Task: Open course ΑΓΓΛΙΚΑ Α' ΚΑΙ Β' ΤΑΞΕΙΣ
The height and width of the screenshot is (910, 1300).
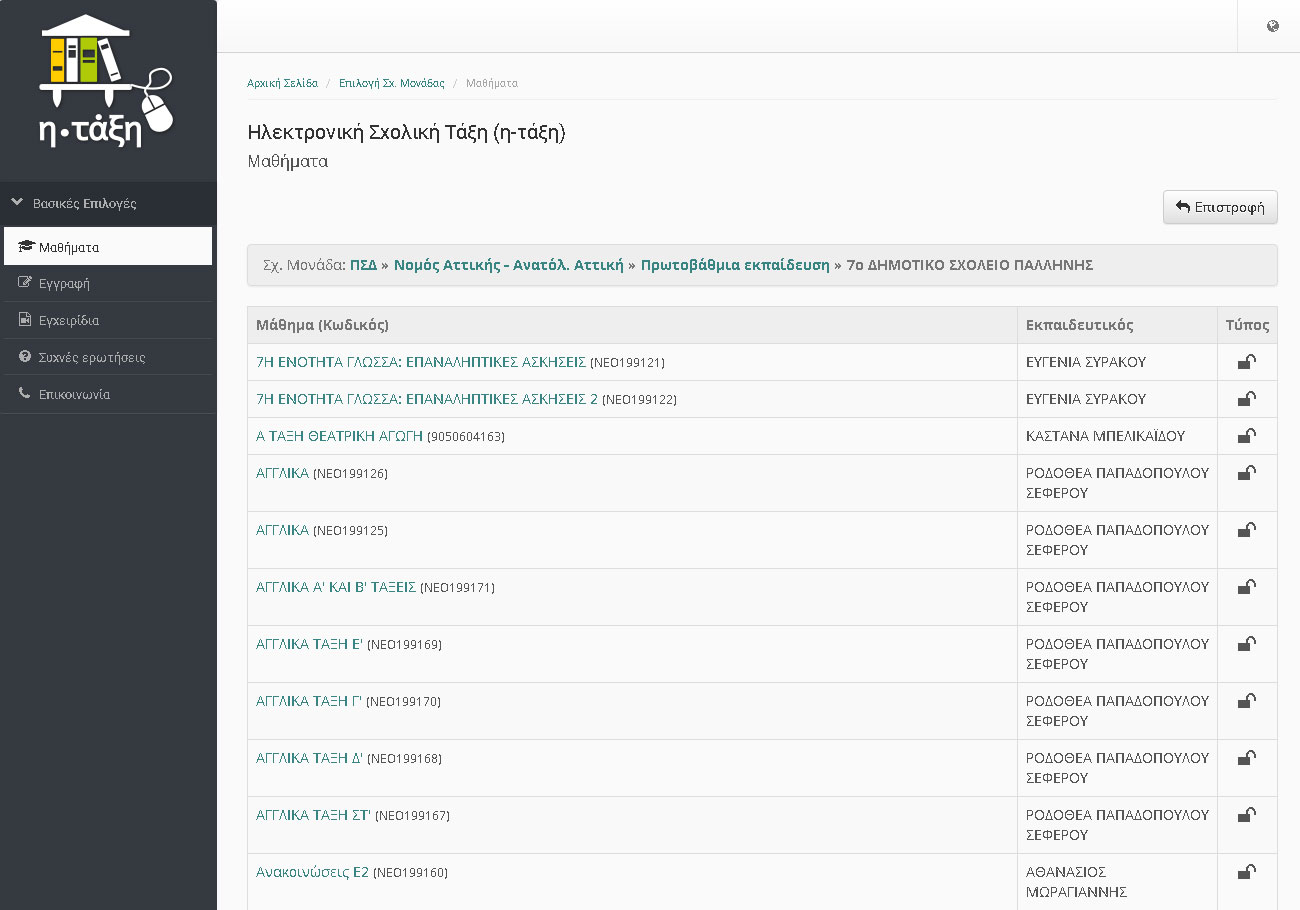Action: click(x=336, y=587)
